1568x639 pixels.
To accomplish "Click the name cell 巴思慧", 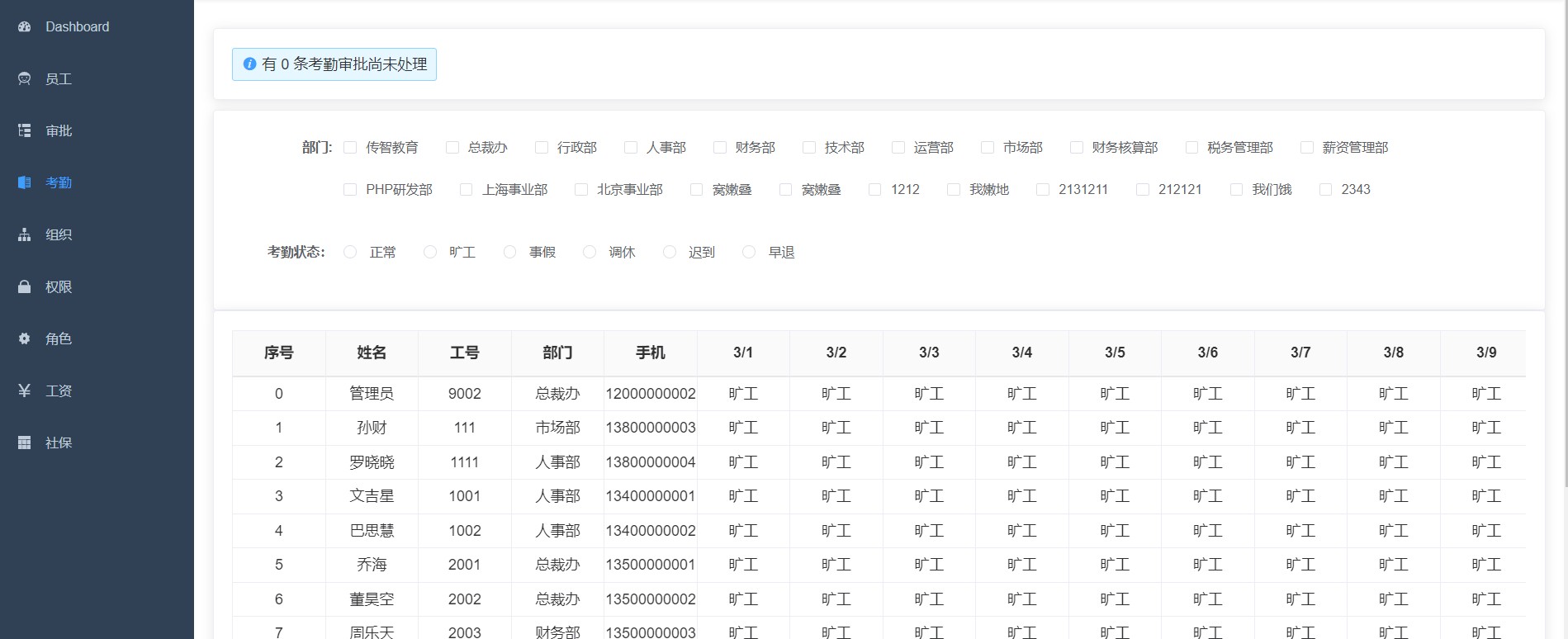I will (372, 531).
